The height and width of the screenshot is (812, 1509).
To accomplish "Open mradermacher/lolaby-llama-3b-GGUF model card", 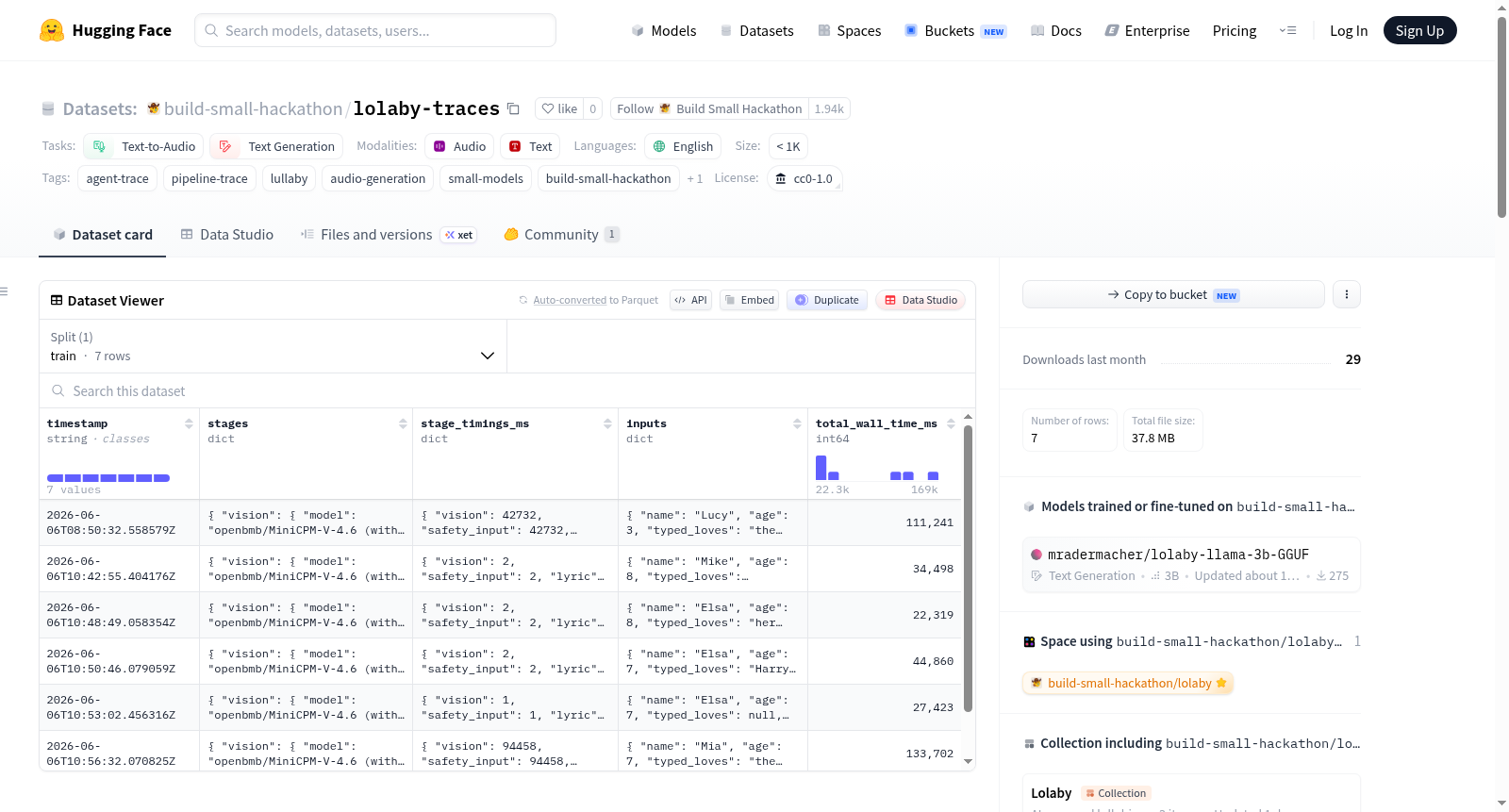I will click(1191, 564).
